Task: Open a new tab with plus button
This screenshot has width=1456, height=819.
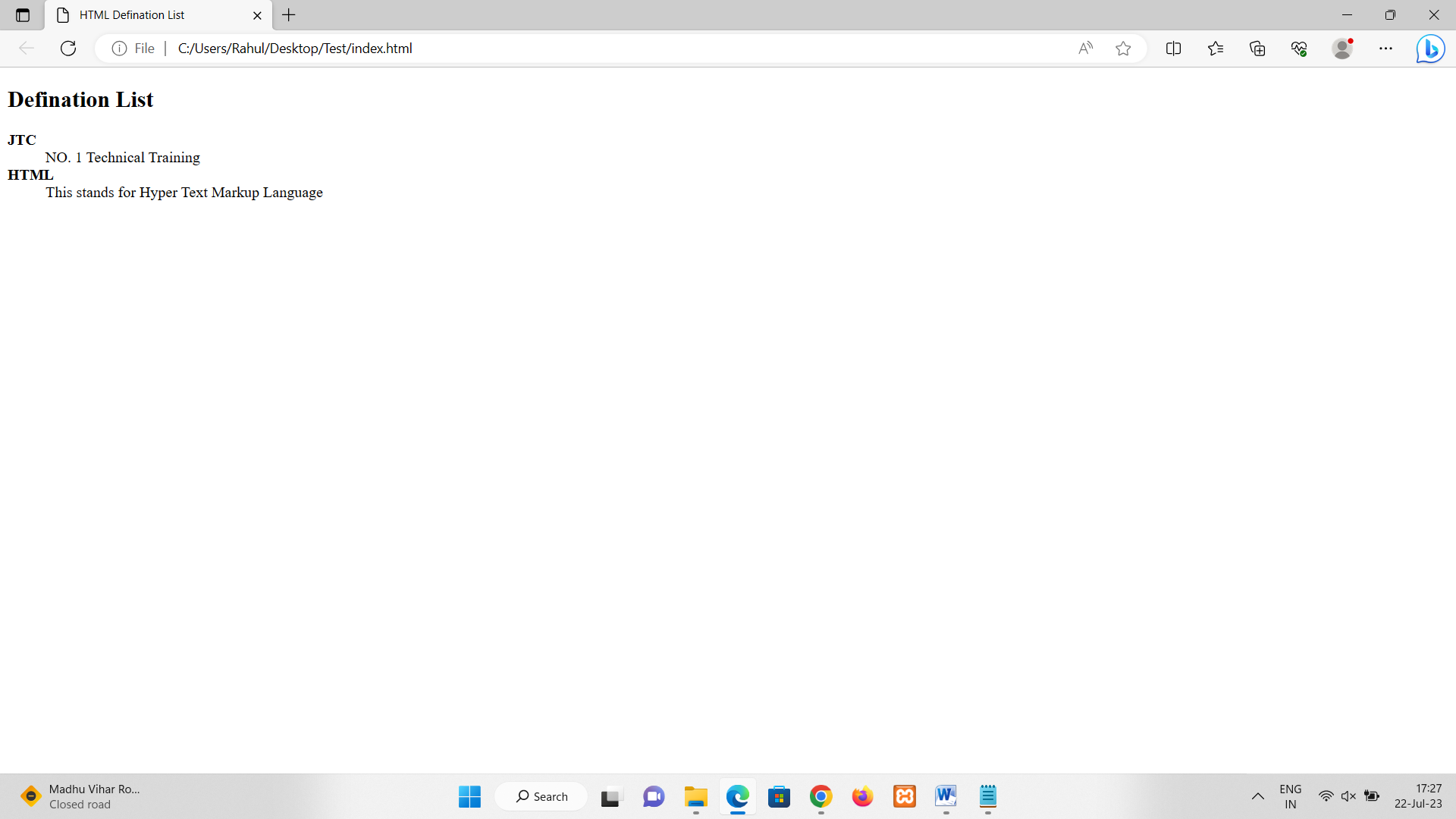Action: click(x=289, y=15)
